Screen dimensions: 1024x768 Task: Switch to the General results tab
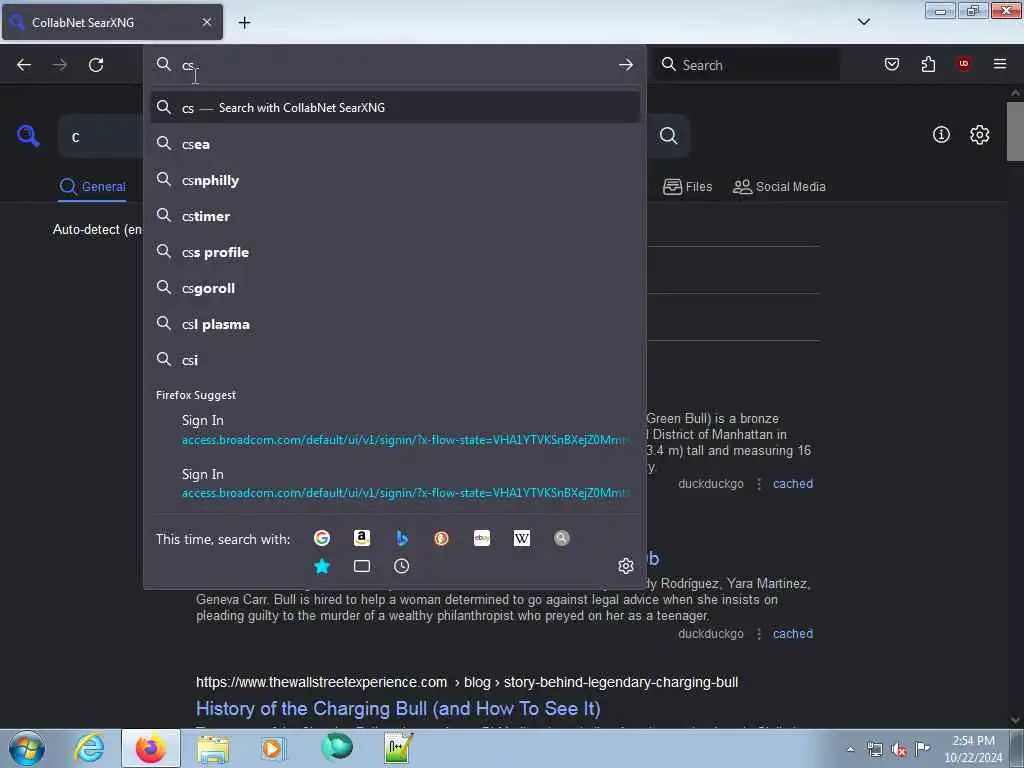[92, 187]
